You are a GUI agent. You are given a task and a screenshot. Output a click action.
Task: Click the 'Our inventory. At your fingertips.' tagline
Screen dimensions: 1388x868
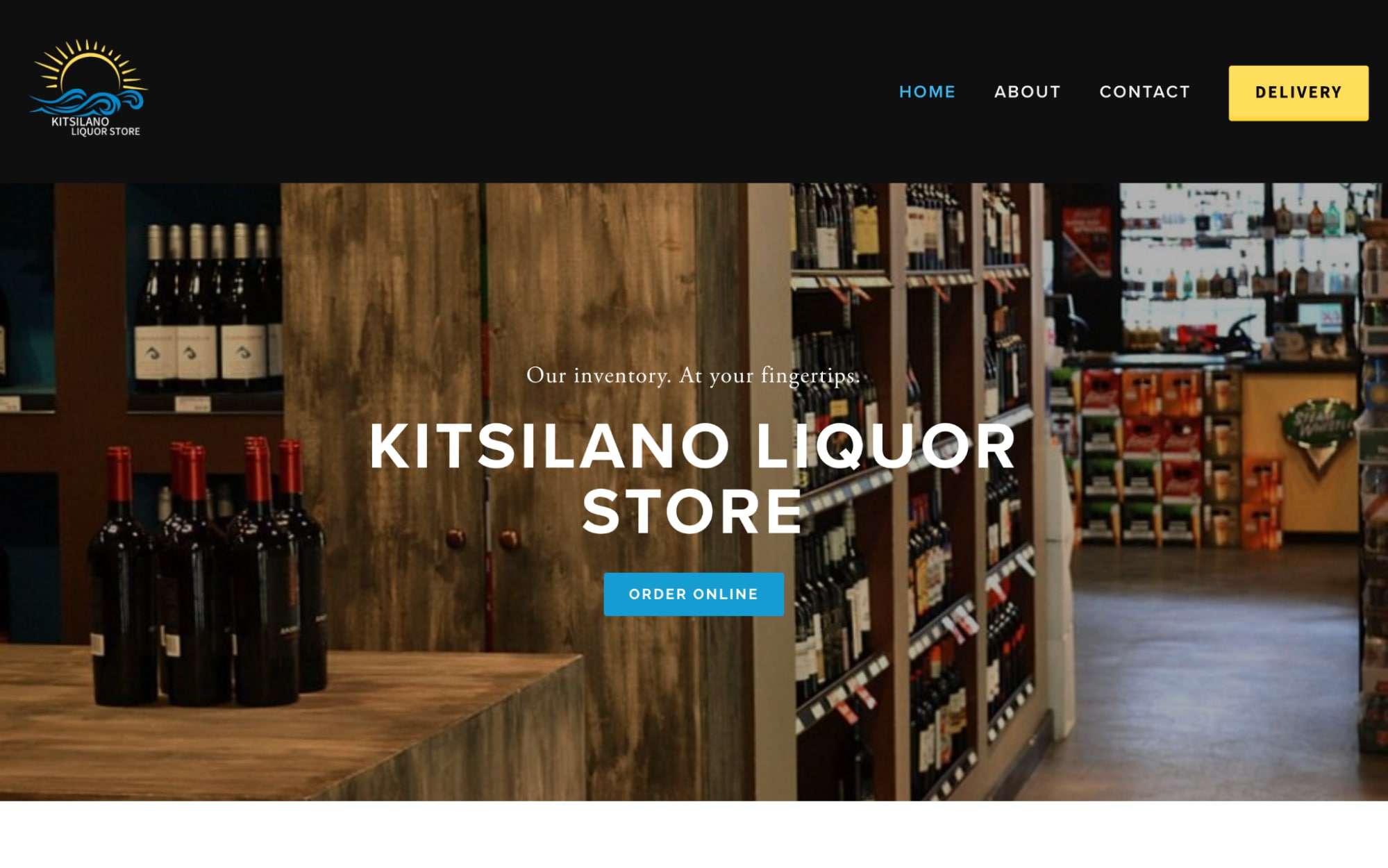point(693,376)
